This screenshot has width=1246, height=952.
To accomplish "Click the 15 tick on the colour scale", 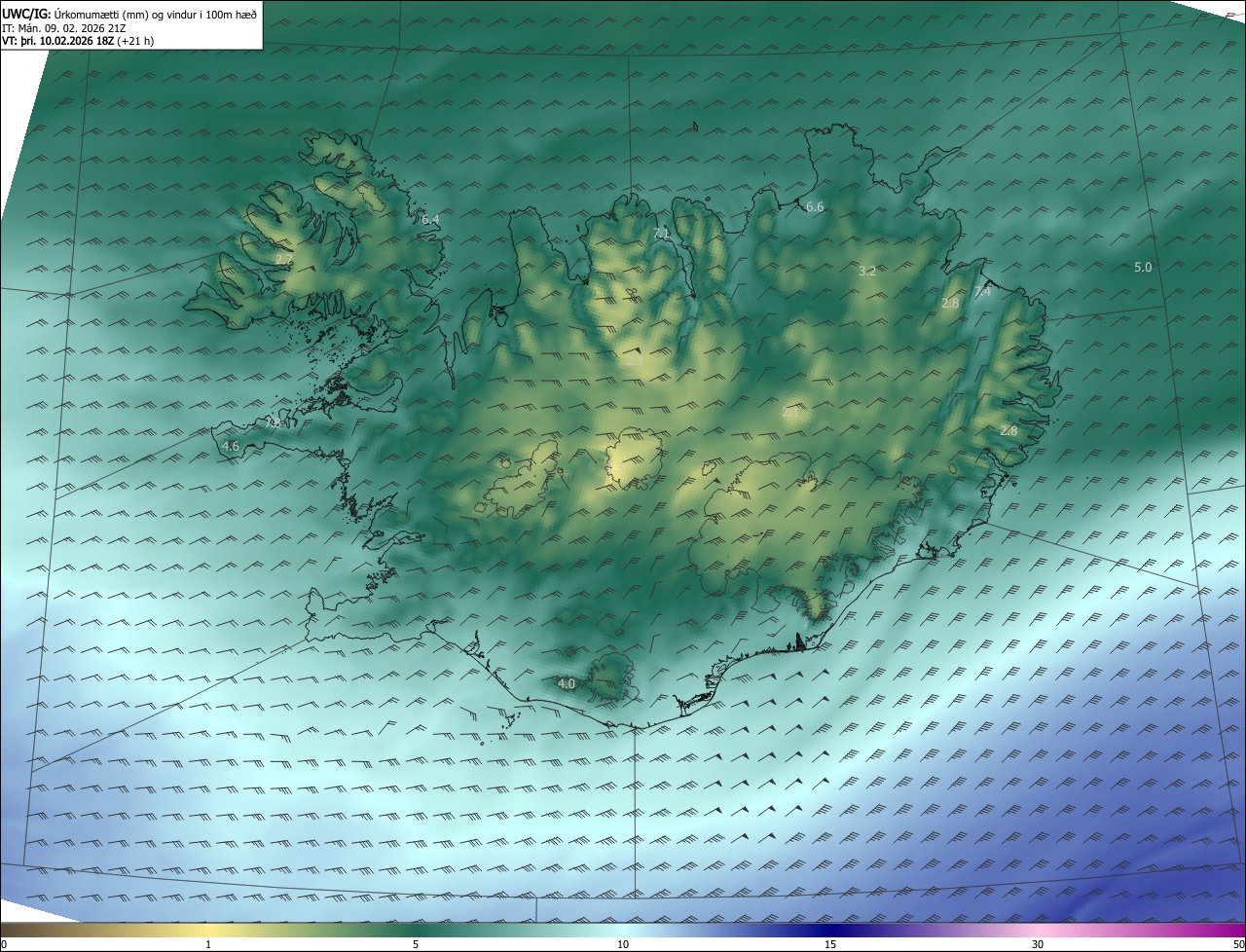I will [x=830, y=944].
